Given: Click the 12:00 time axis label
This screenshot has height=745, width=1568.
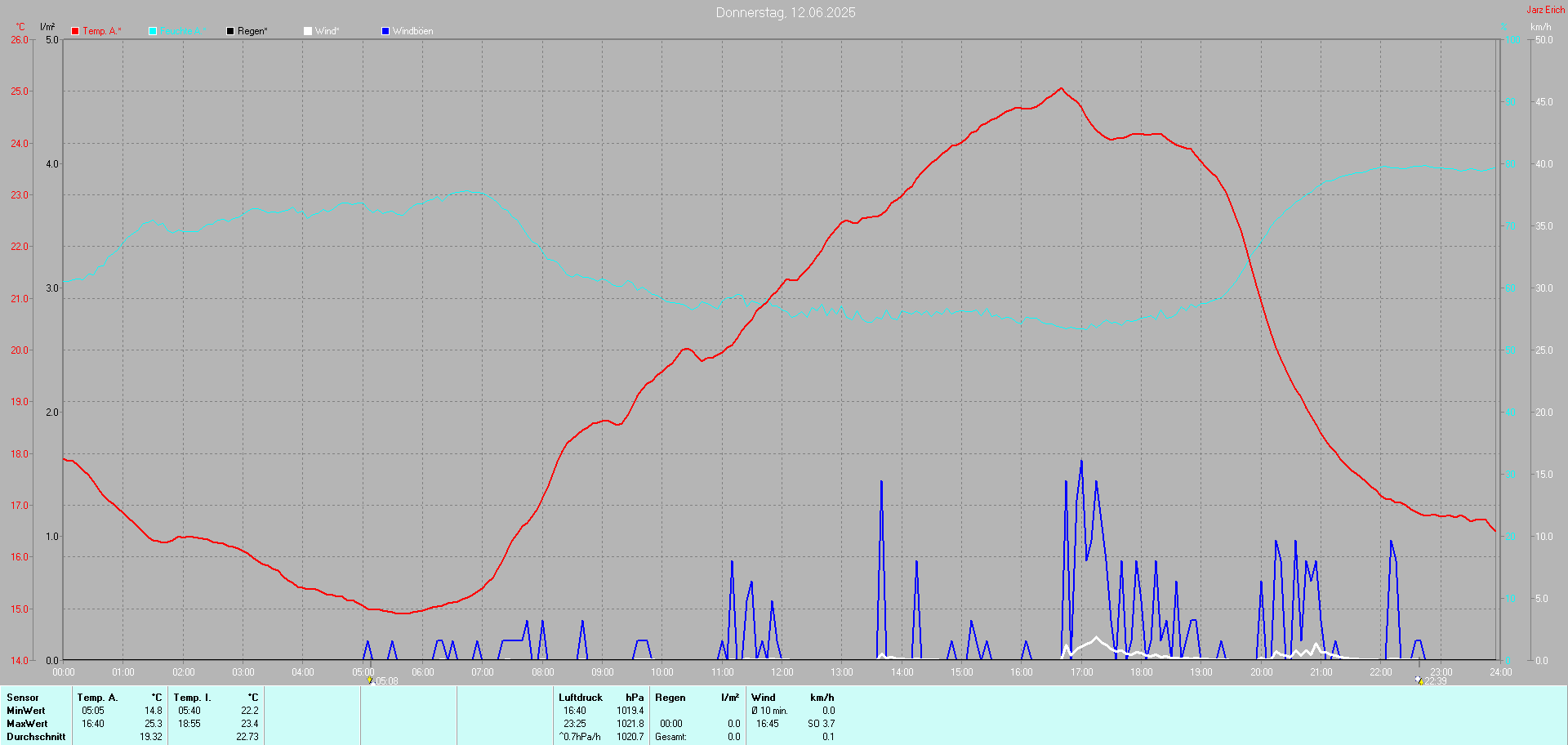Looking at the screenshot, I should (782, 672).
